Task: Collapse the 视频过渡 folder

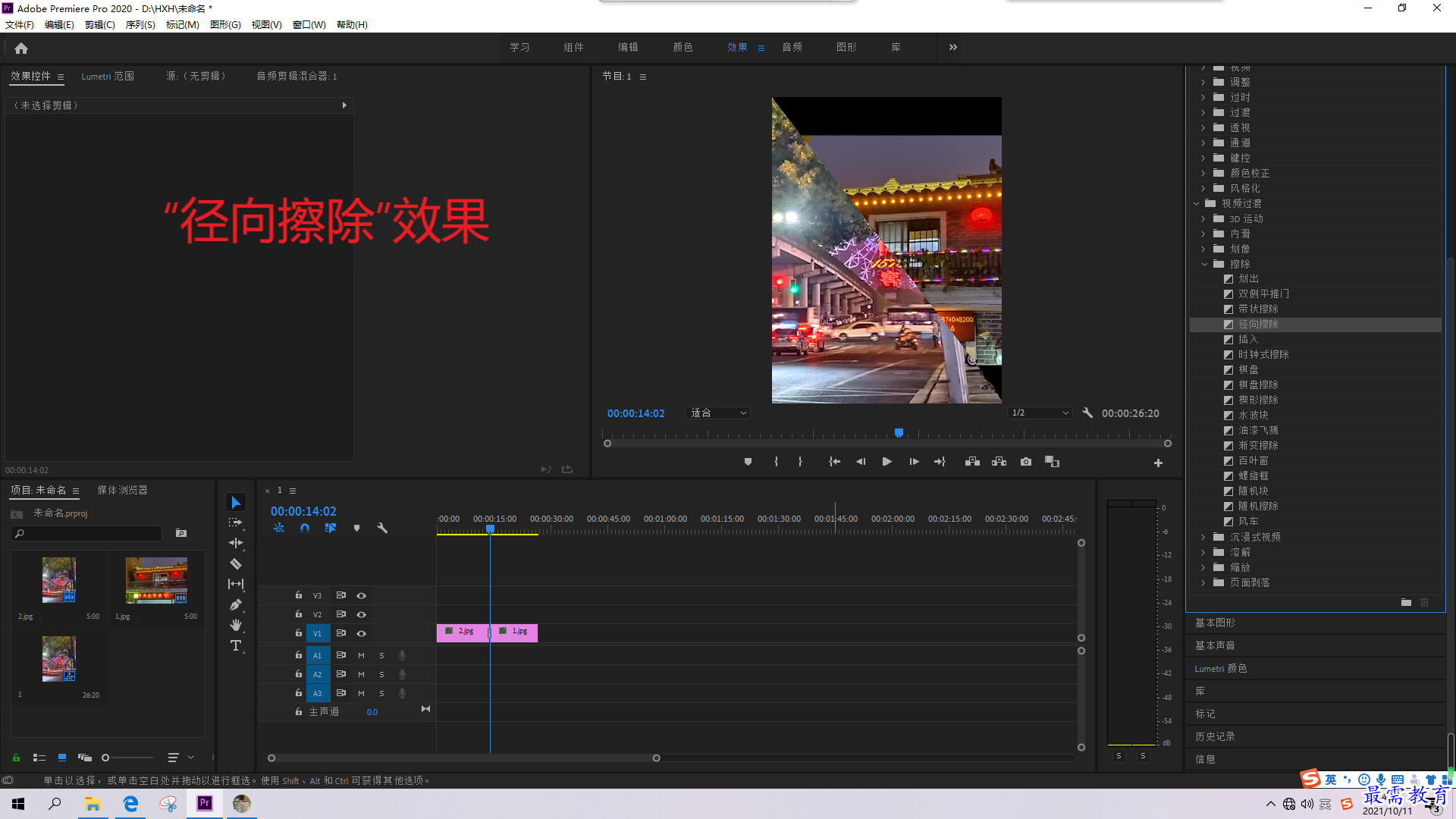Action: (1197, 204)
